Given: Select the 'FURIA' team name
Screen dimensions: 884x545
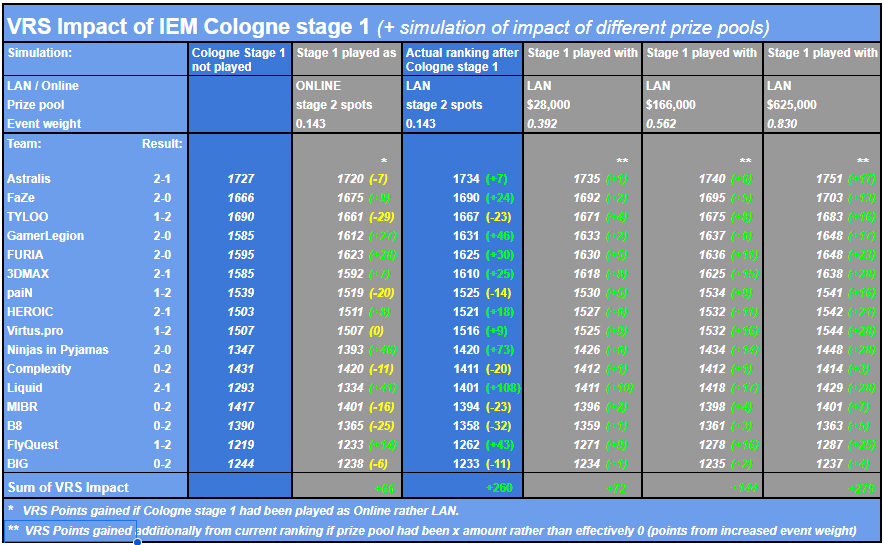Looking at the screenshot, I should point(25,255).
